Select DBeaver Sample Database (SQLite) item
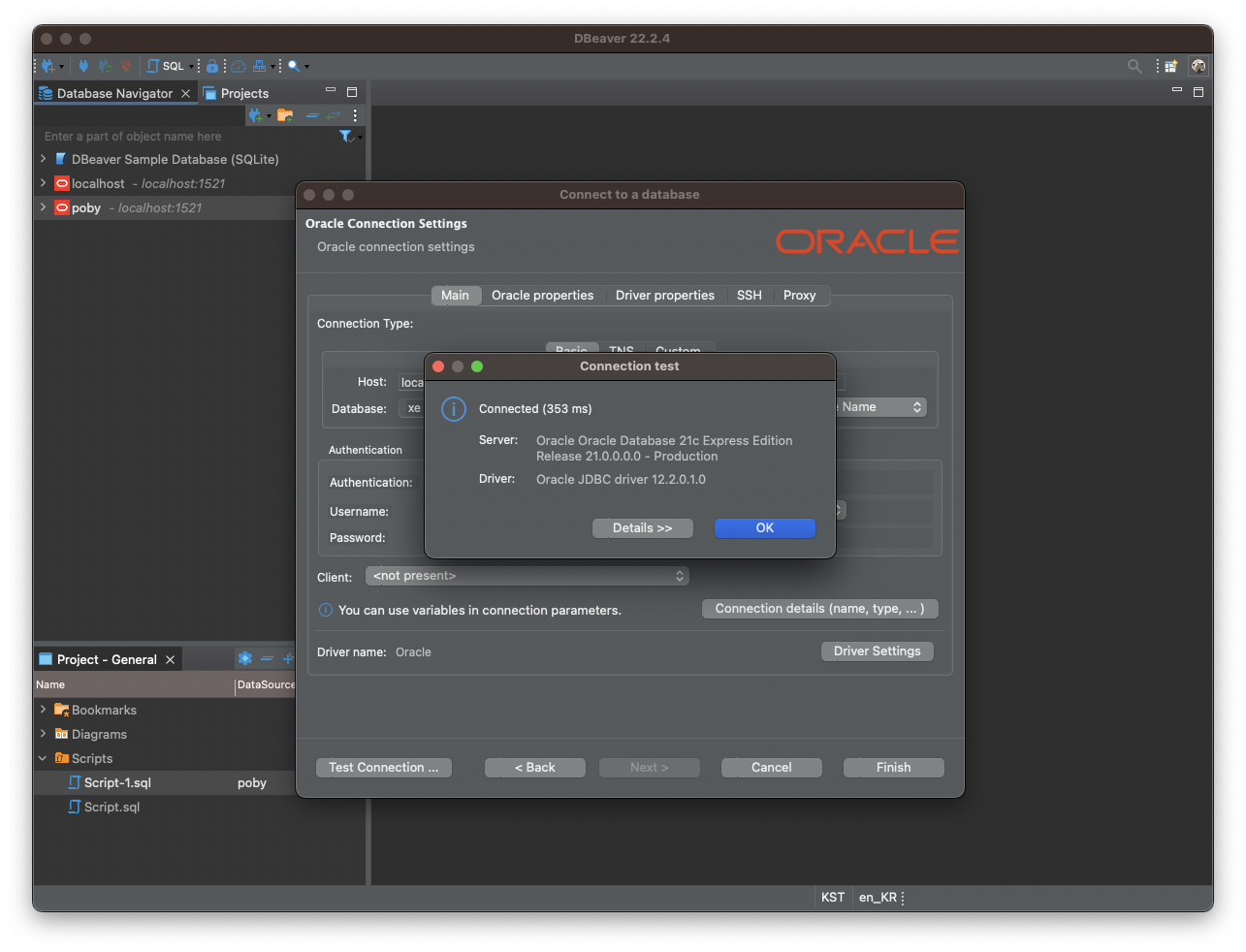 coord(175,159)
